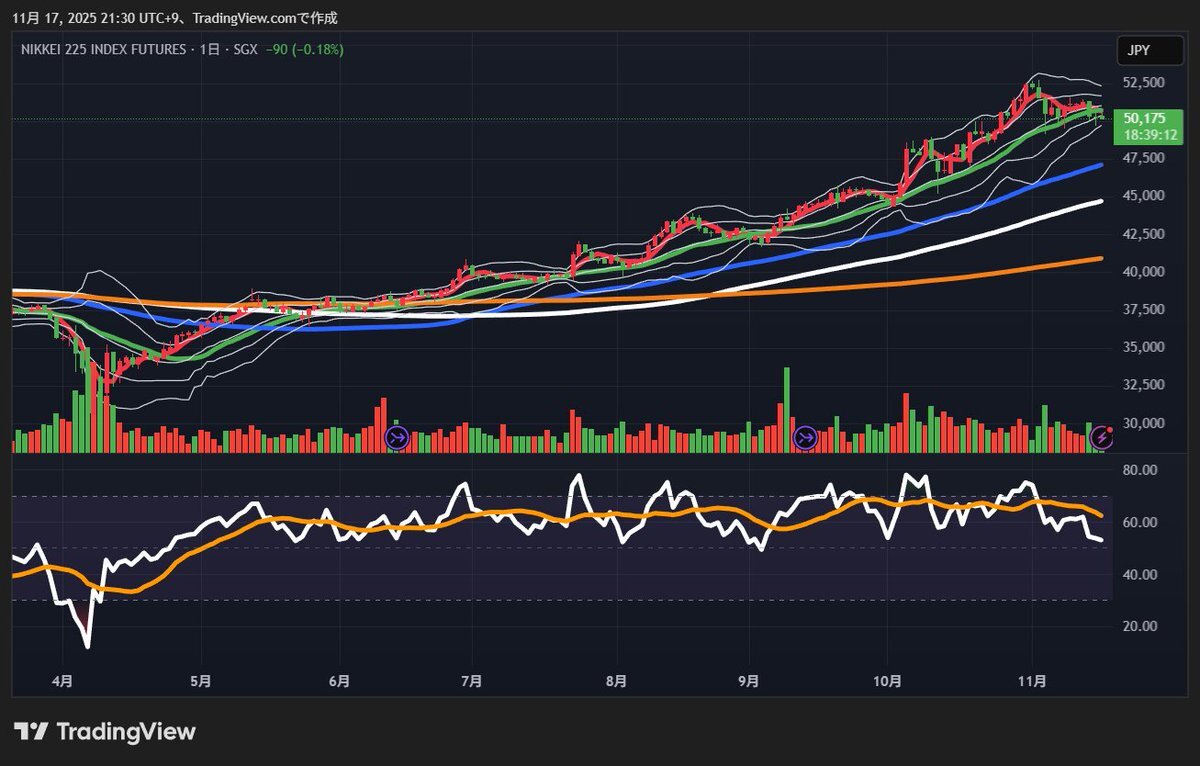
Task: Click the 7月 label on time axis
Action: 472,681
